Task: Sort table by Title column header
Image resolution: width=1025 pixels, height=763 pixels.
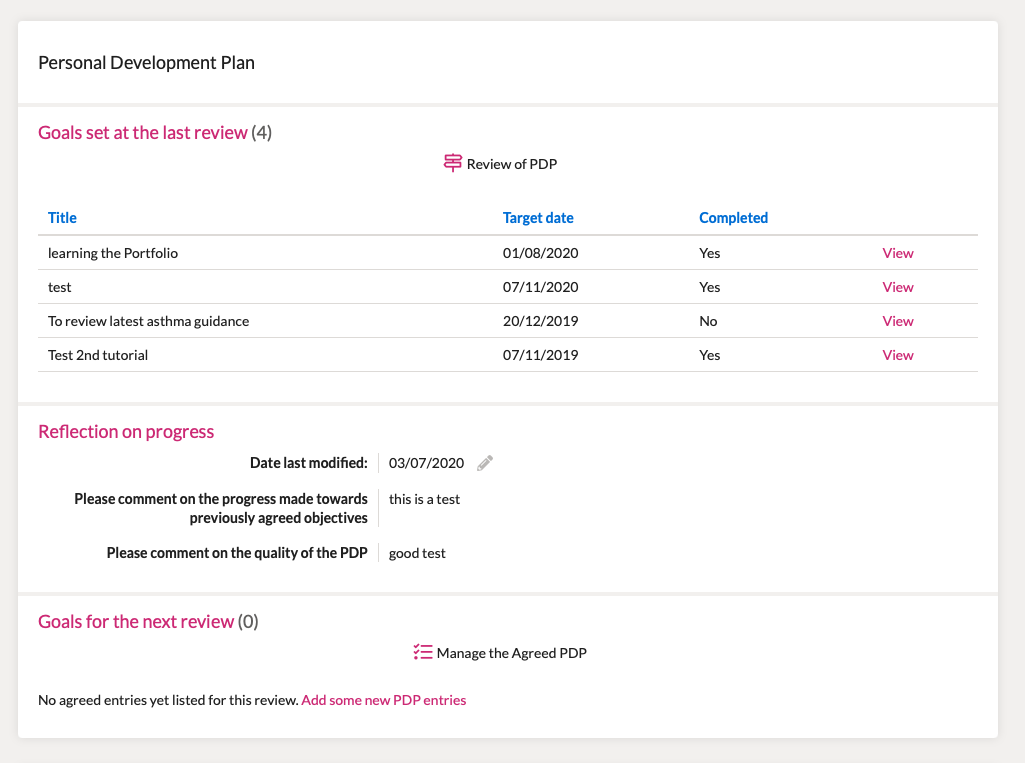Action: click(x=62, y=218)
